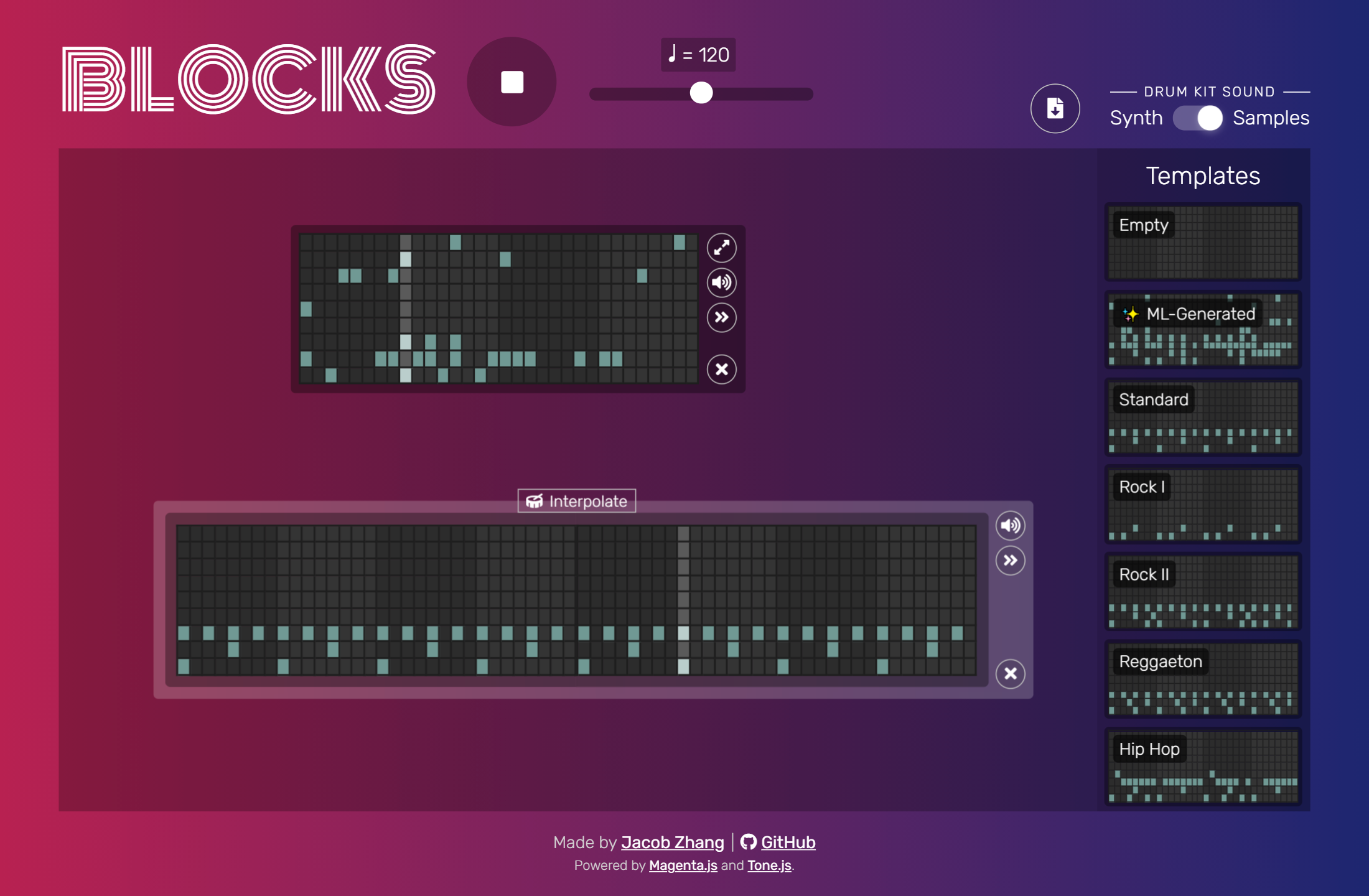Click the Interpolate block's double-arrow continue icon

pos(1010,561)
